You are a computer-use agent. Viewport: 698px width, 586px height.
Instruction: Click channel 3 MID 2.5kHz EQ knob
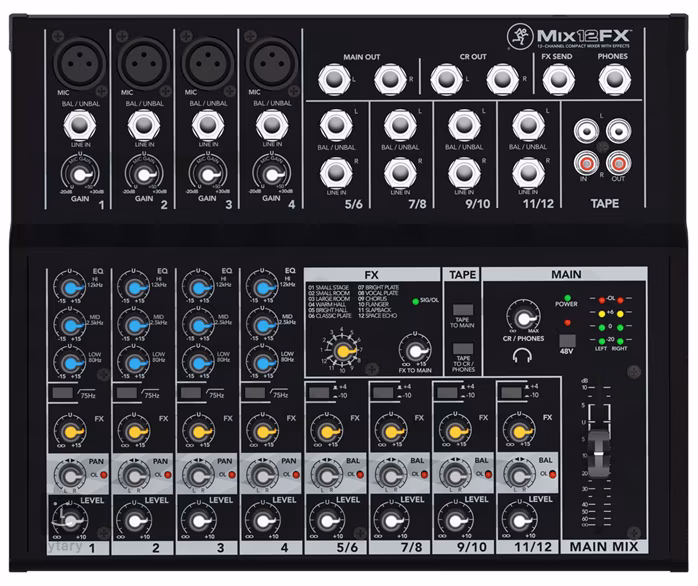click(195, 324)
